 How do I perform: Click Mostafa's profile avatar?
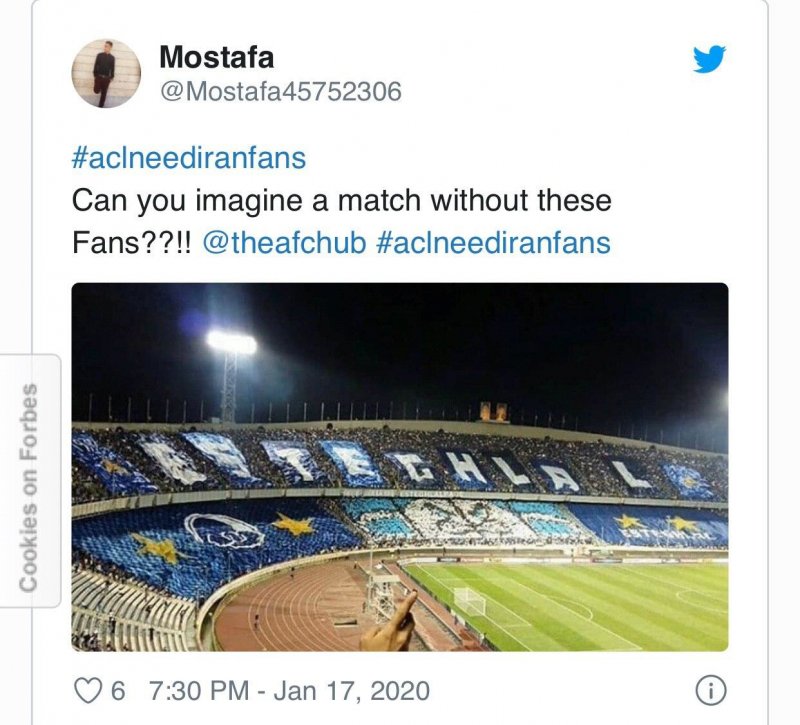point(106,74)
